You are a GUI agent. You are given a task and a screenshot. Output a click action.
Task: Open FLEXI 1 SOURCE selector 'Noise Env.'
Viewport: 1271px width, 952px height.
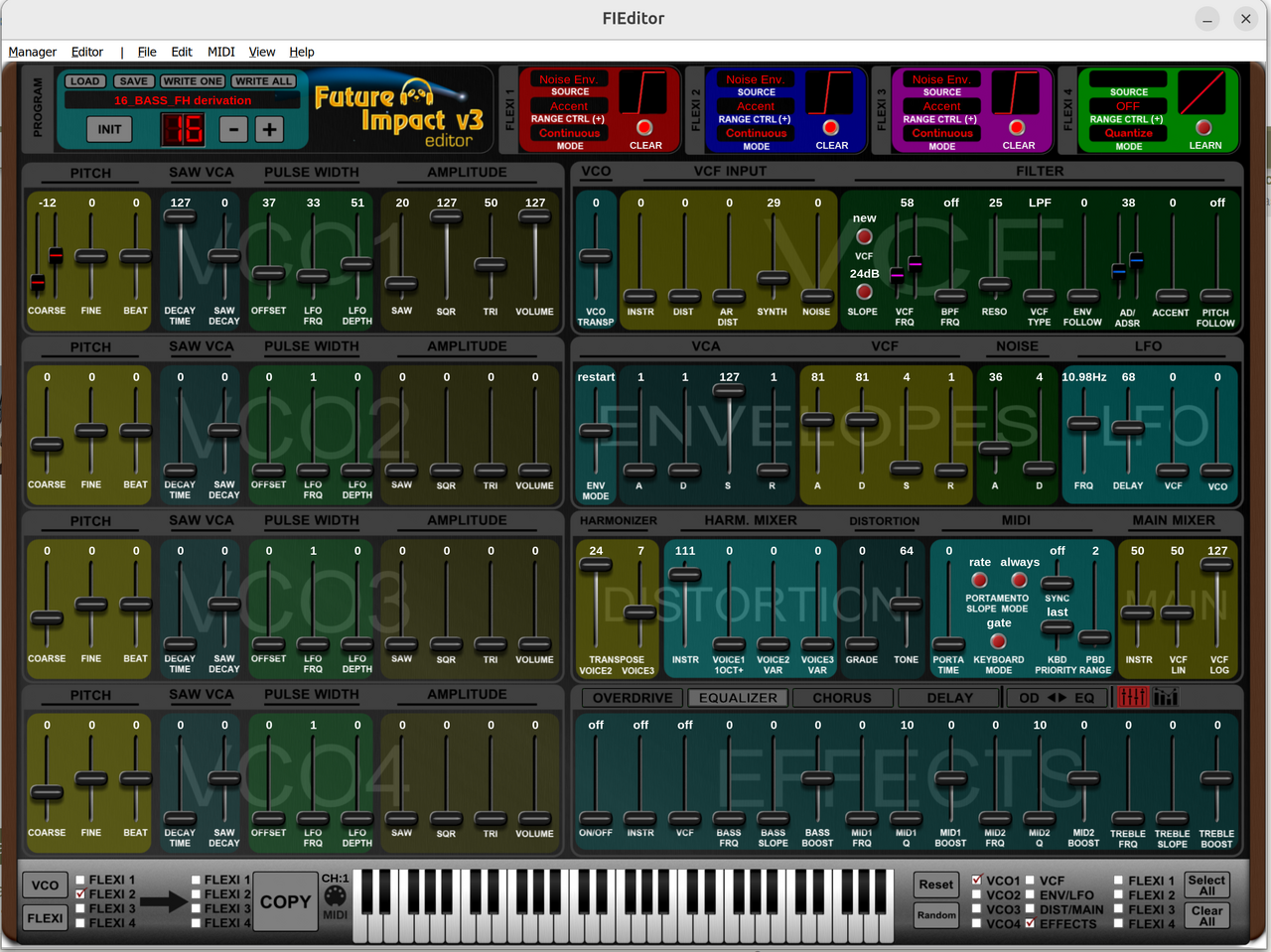569,79
